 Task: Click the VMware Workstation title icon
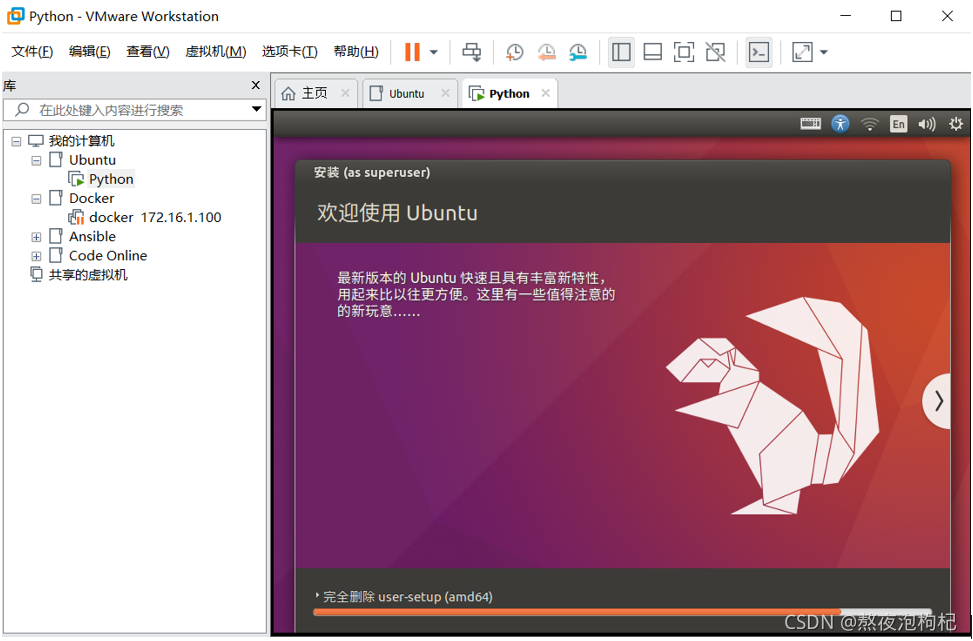16,16
